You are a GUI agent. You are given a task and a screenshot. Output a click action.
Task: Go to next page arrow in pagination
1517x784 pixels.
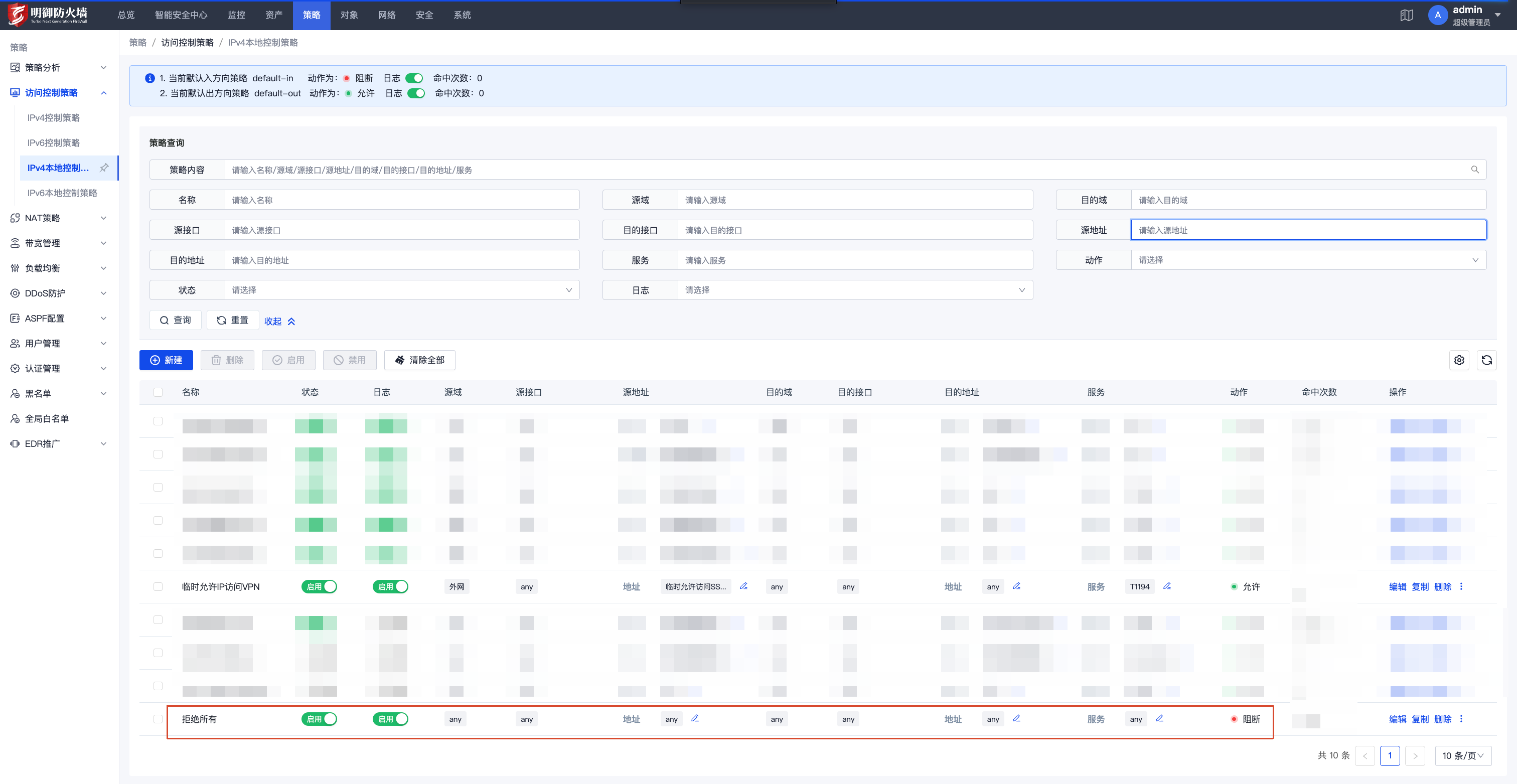click(x=1415, y=756)
